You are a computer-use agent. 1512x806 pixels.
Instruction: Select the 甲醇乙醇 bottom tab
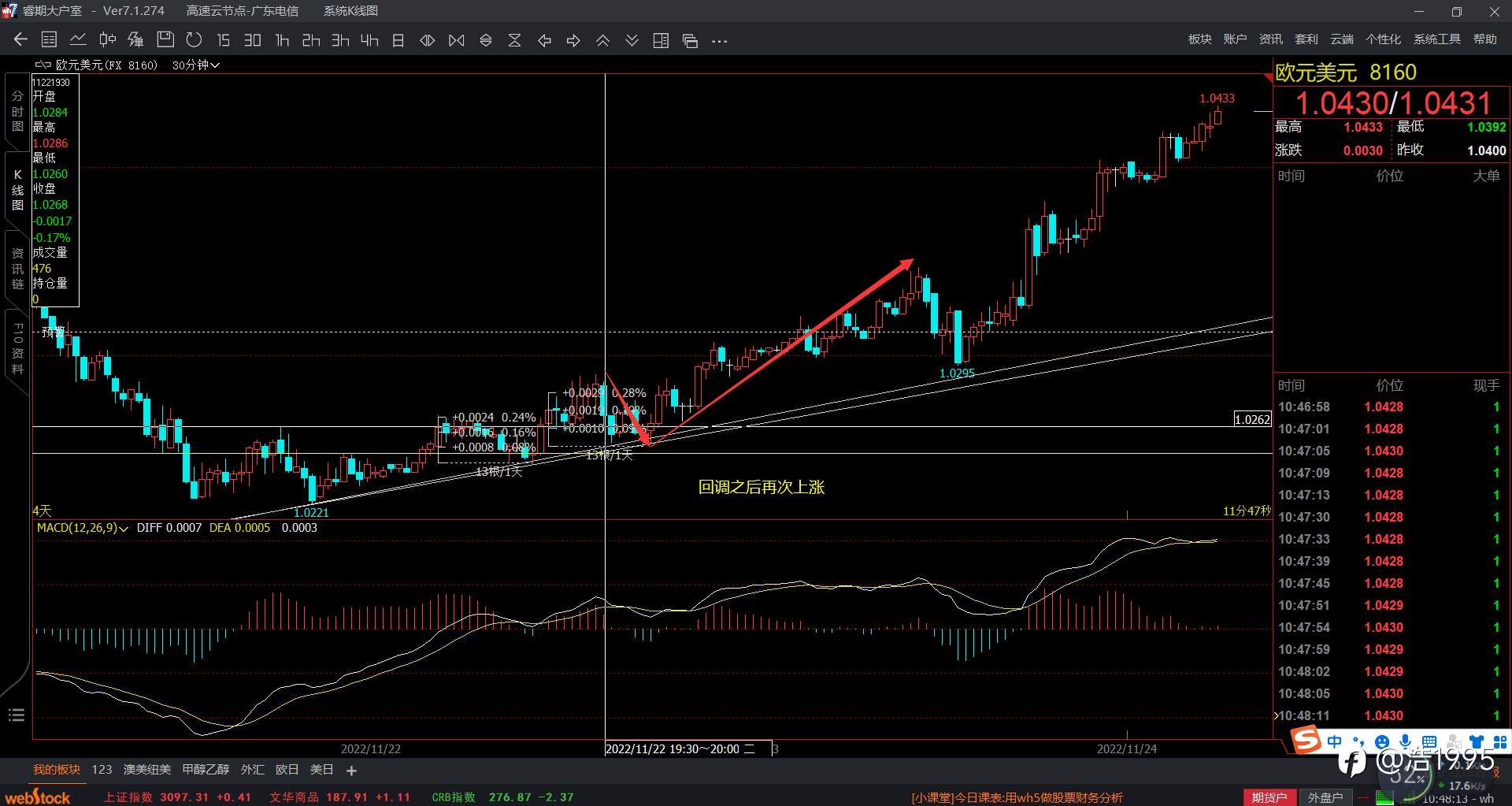click(x=206, y=770)
